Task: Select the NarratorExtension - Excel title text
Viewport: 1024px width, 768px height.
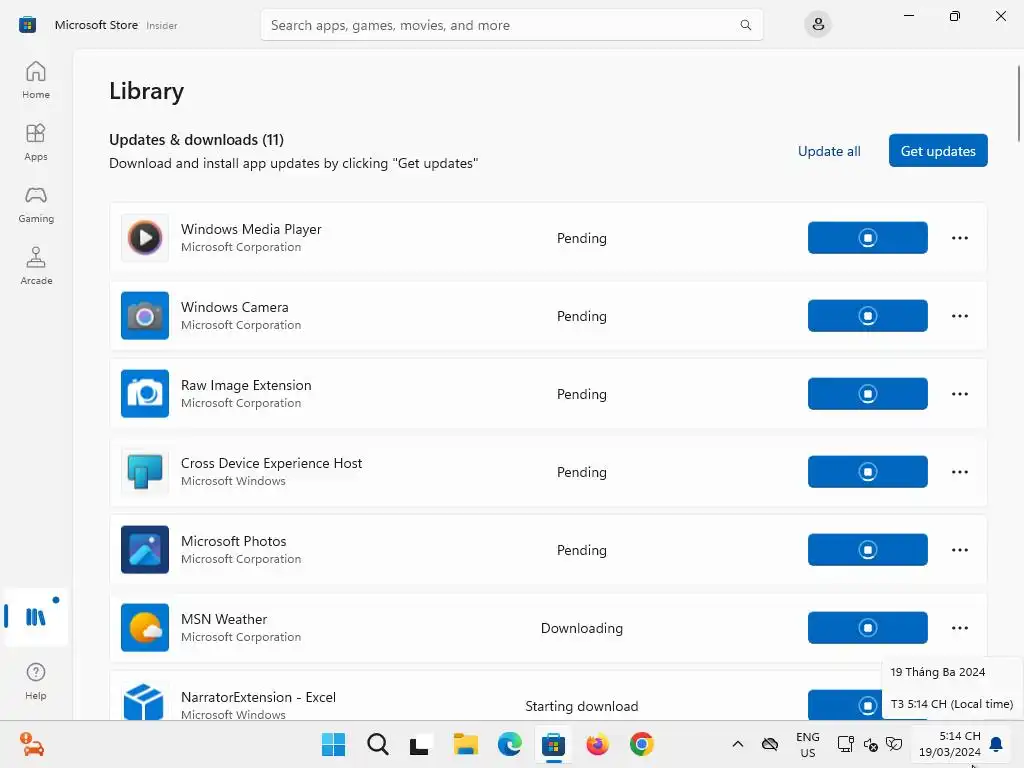Action: [258, 697]
